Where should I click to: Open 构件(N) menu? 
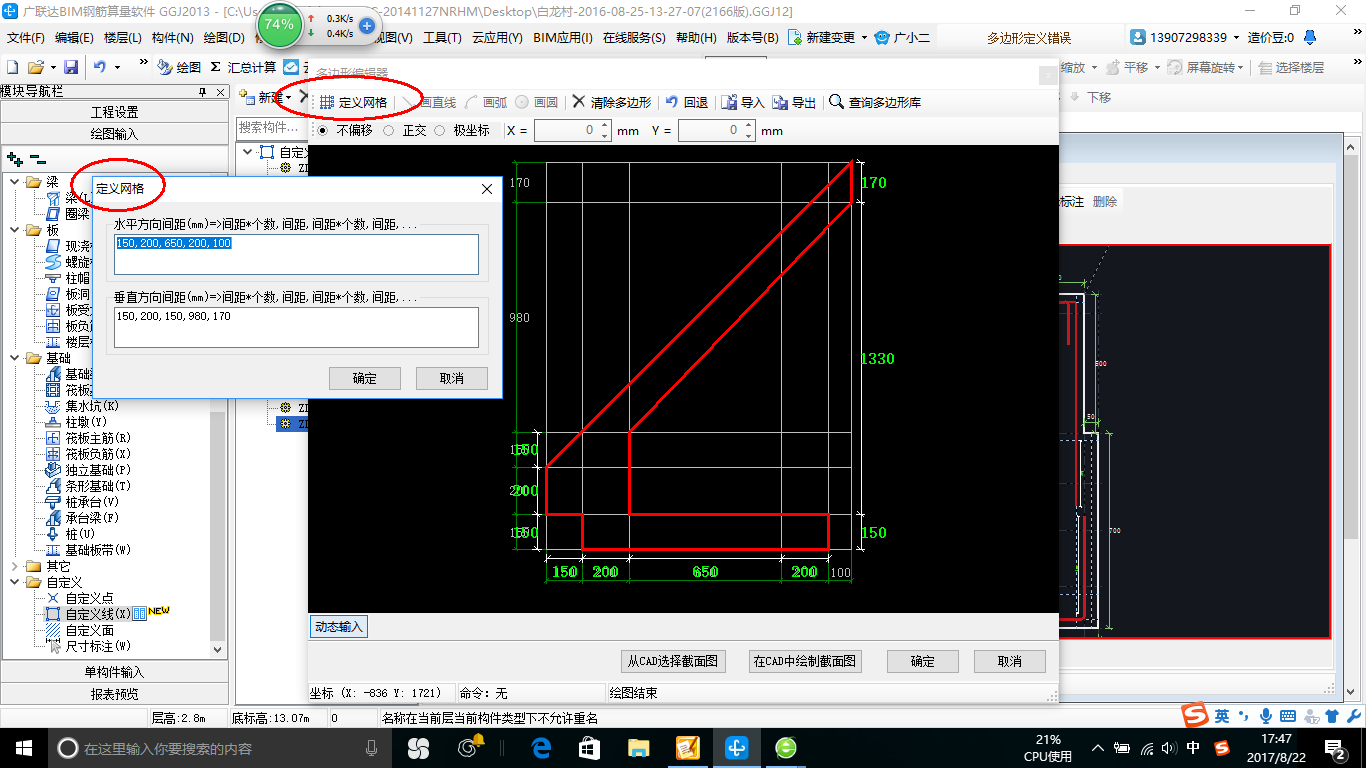173,38
